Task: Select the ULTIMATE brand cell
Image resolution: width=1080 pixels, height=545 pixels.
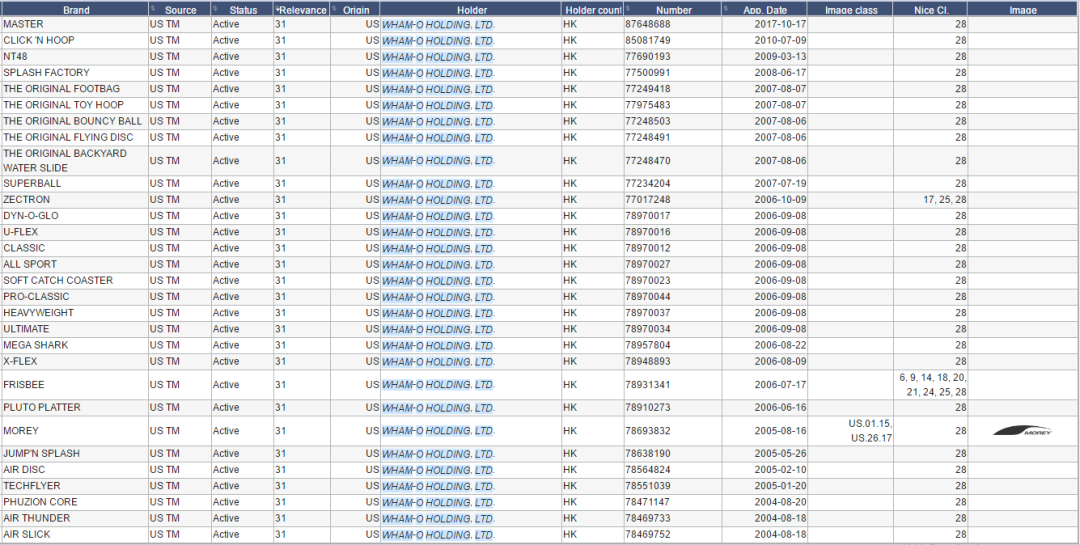Action: point(75,329)
